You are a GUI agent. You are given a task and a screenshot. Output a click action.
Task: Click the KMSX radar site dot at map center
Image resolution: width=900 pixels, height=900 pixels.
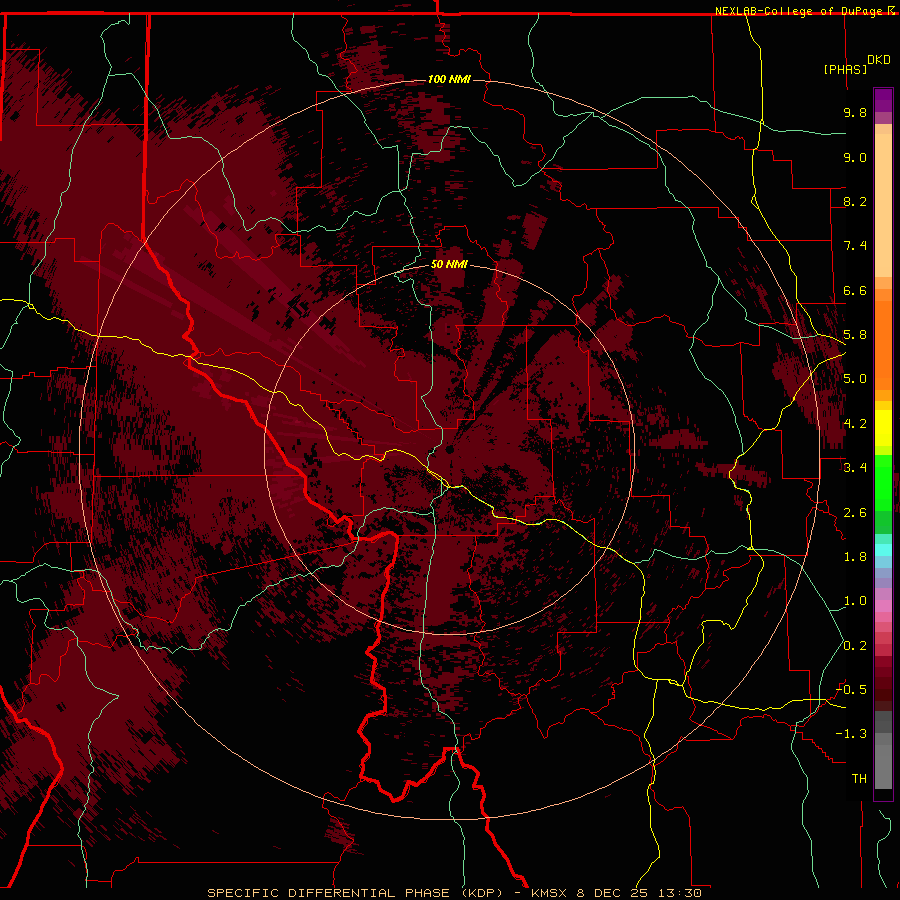tap(450, 450)
